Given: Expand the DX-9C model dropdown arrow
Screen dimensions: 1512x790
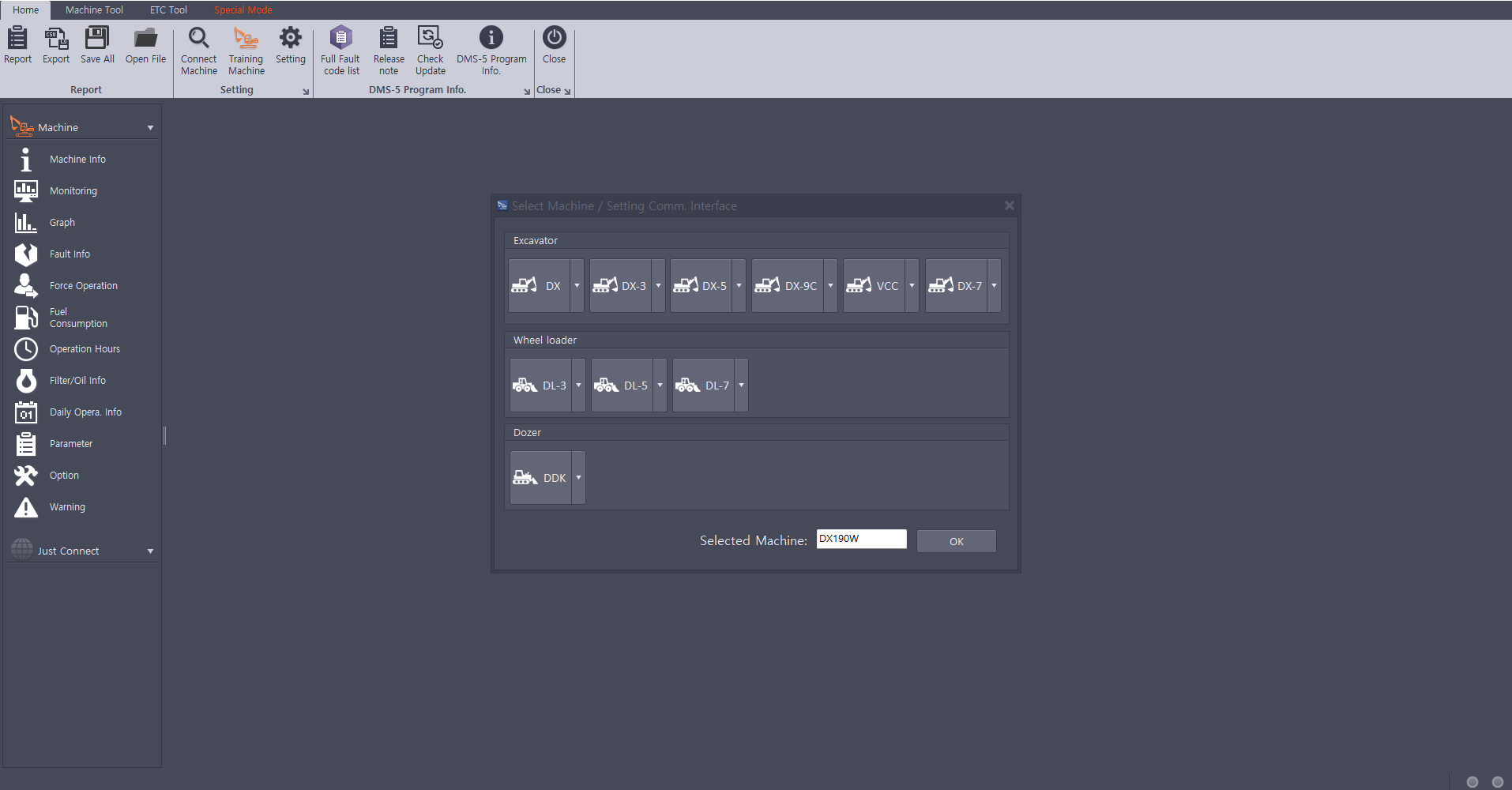Looking at the screenshot, I should (831, 286).
